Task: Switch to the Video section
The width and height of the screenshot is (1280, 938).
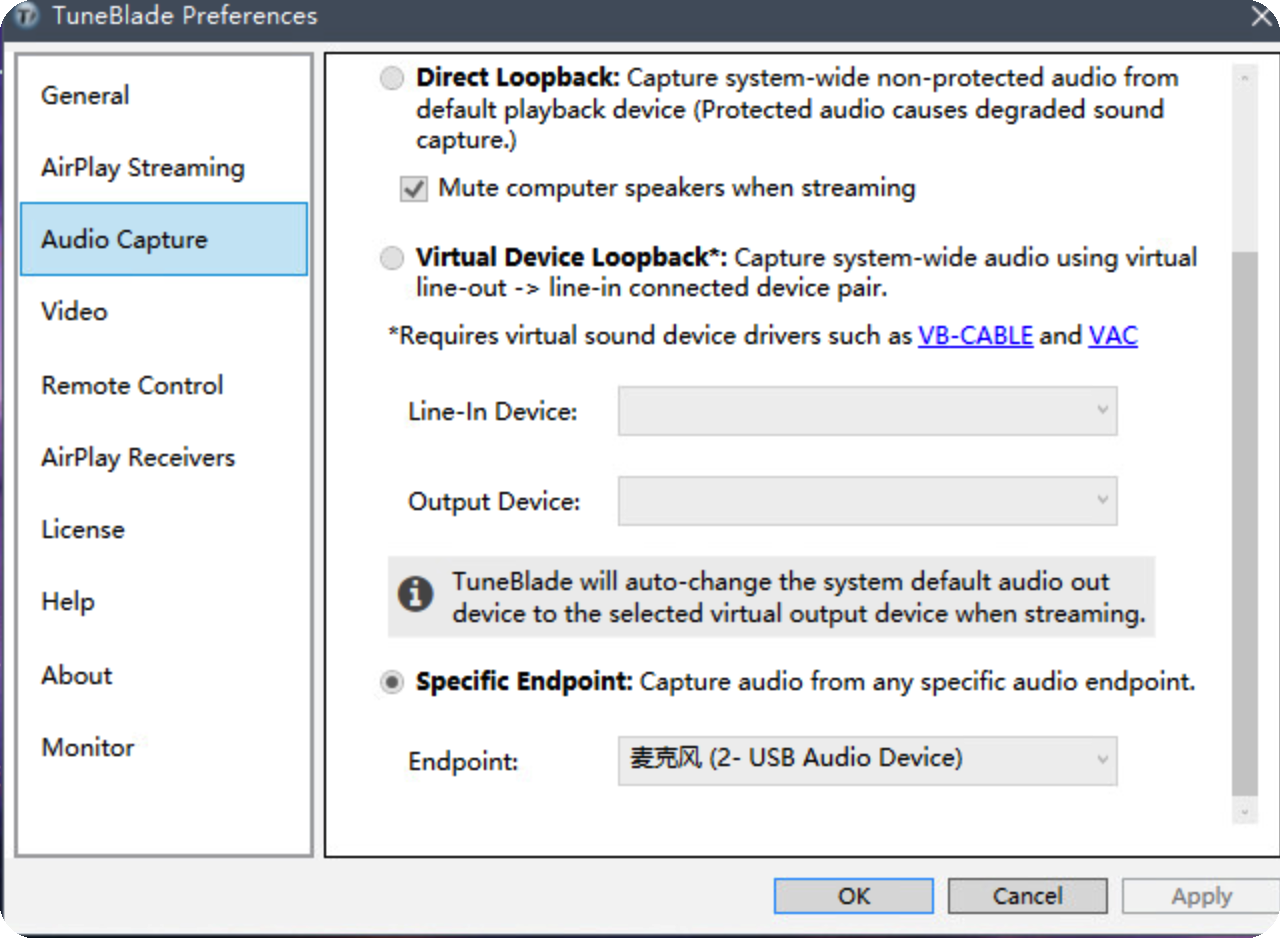Action: [74, 312]
